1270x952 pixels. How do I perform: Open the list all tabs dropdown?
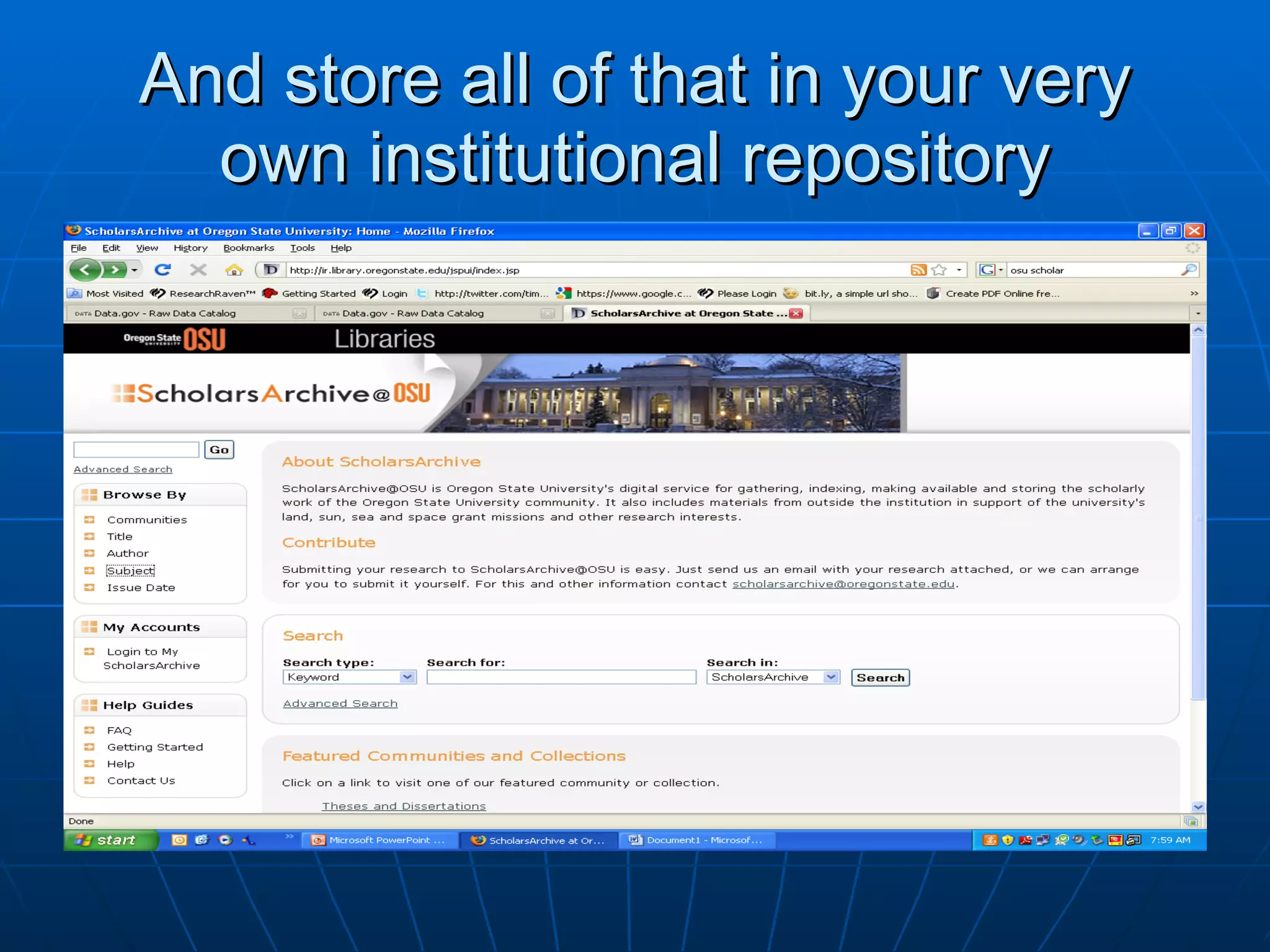(x=1198, y=314)
